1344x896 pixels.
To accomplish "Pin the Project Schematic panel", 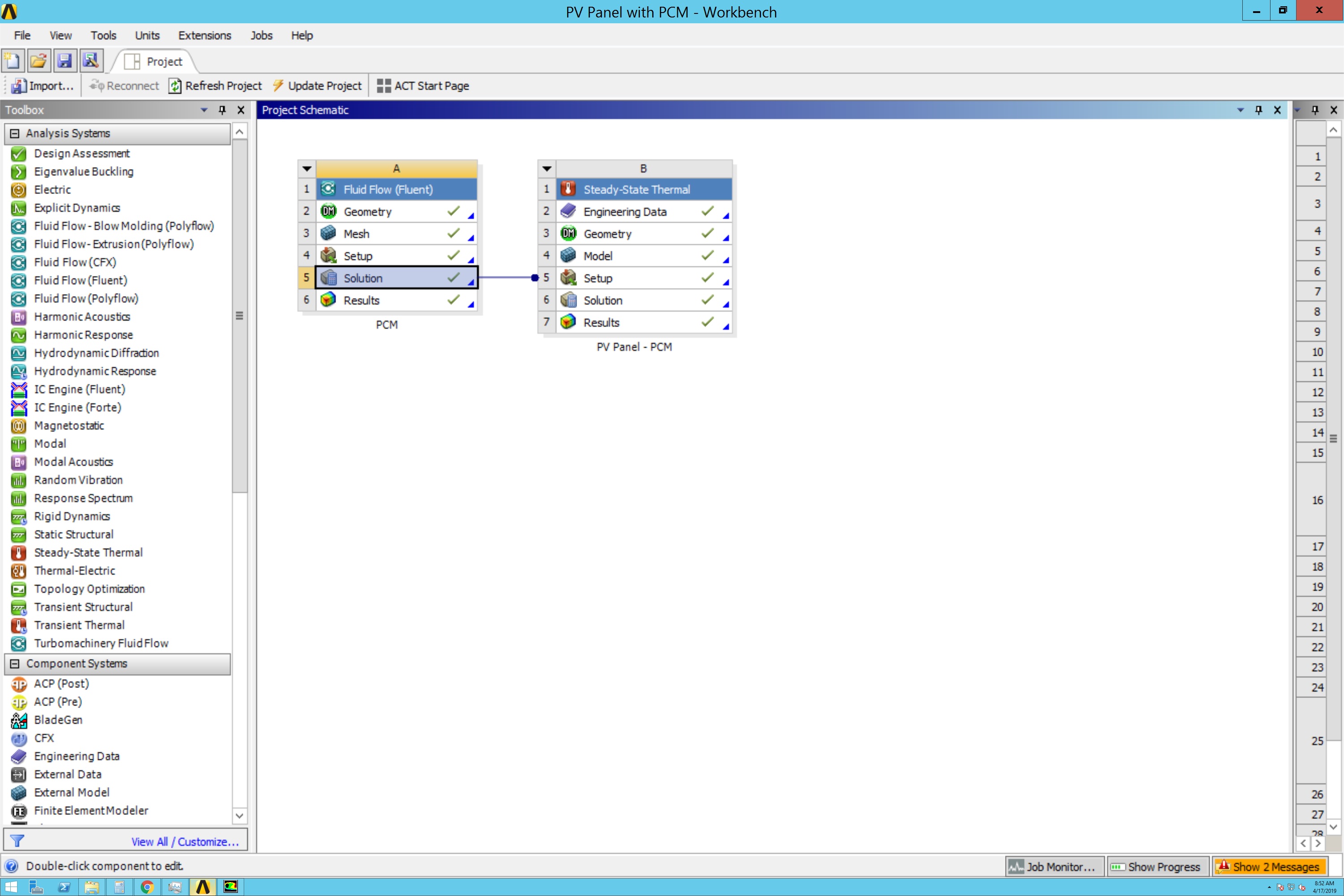I will pyautogui.click(x=1258, y=110).
